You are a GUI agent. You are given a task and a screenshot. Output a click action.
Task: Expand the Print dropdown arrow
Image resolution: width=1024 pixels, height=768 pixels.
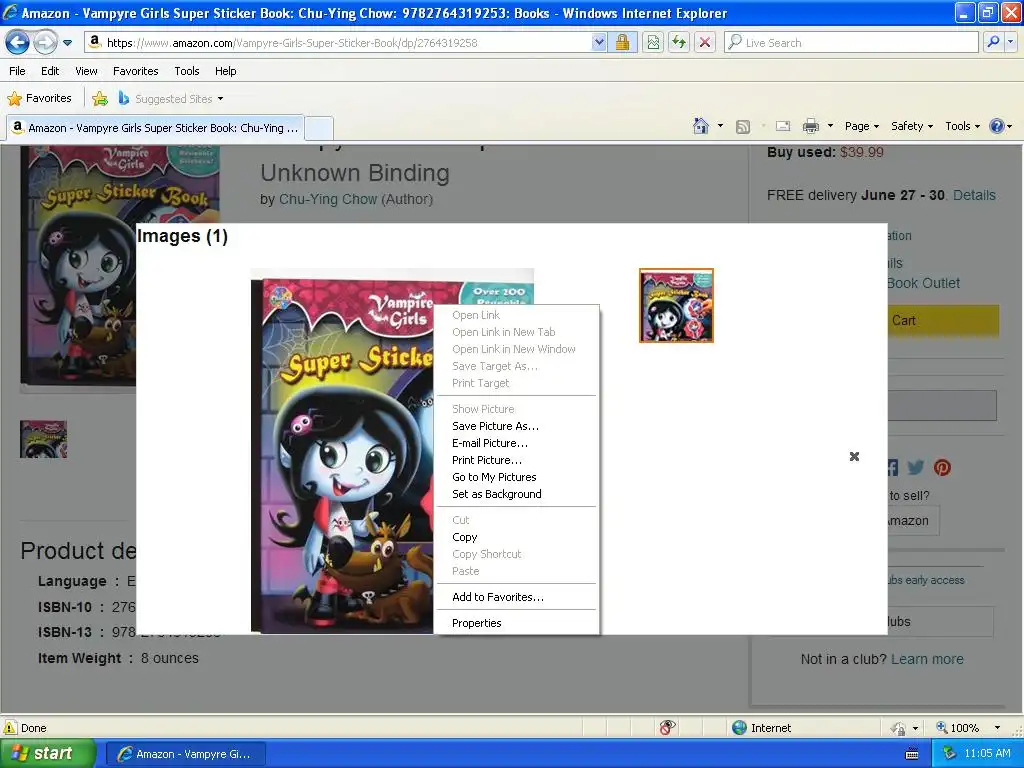tap(830, 126)
